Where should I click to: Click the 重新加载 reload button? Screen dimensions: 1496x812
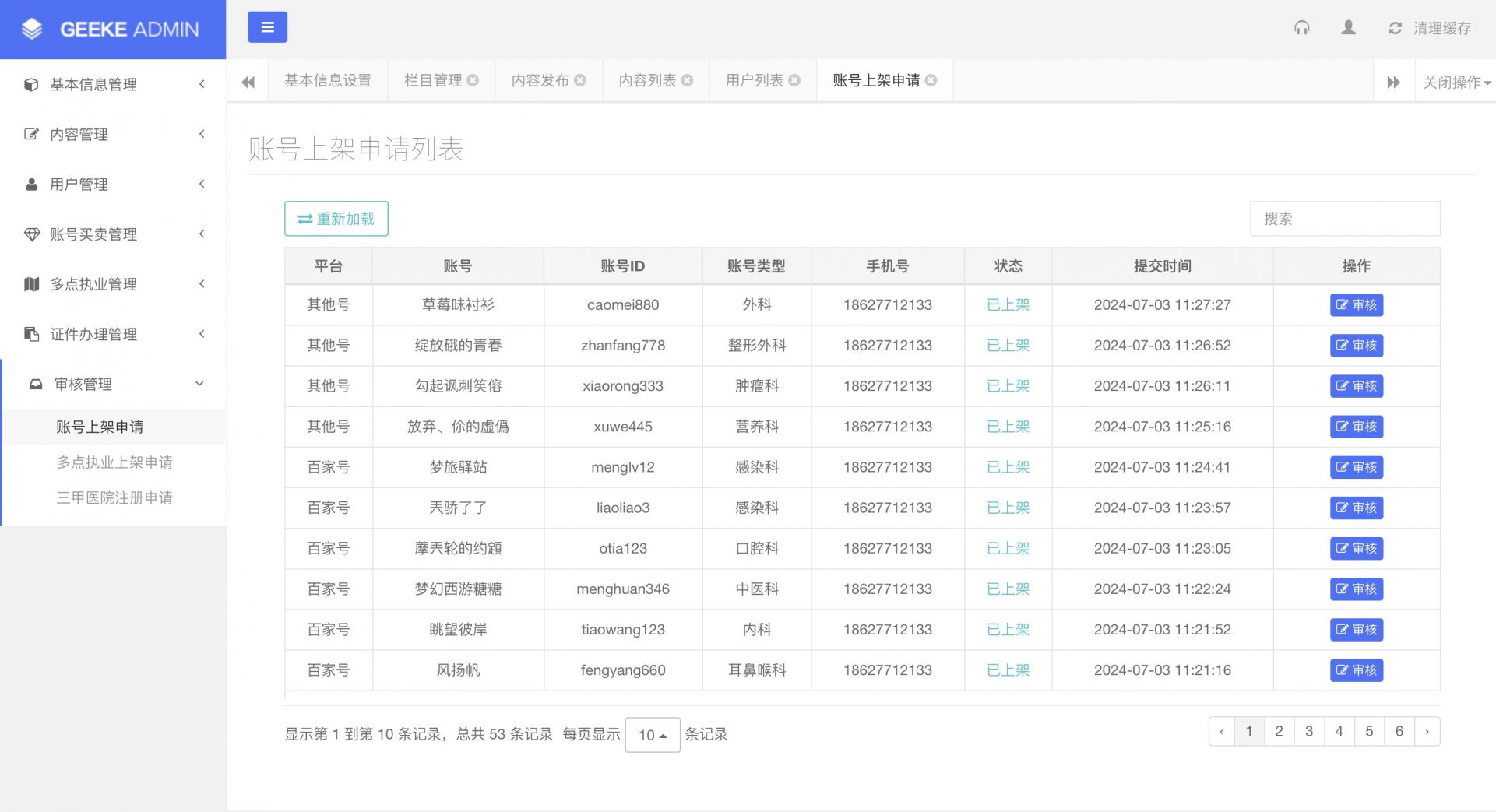[x=336, y=219]
